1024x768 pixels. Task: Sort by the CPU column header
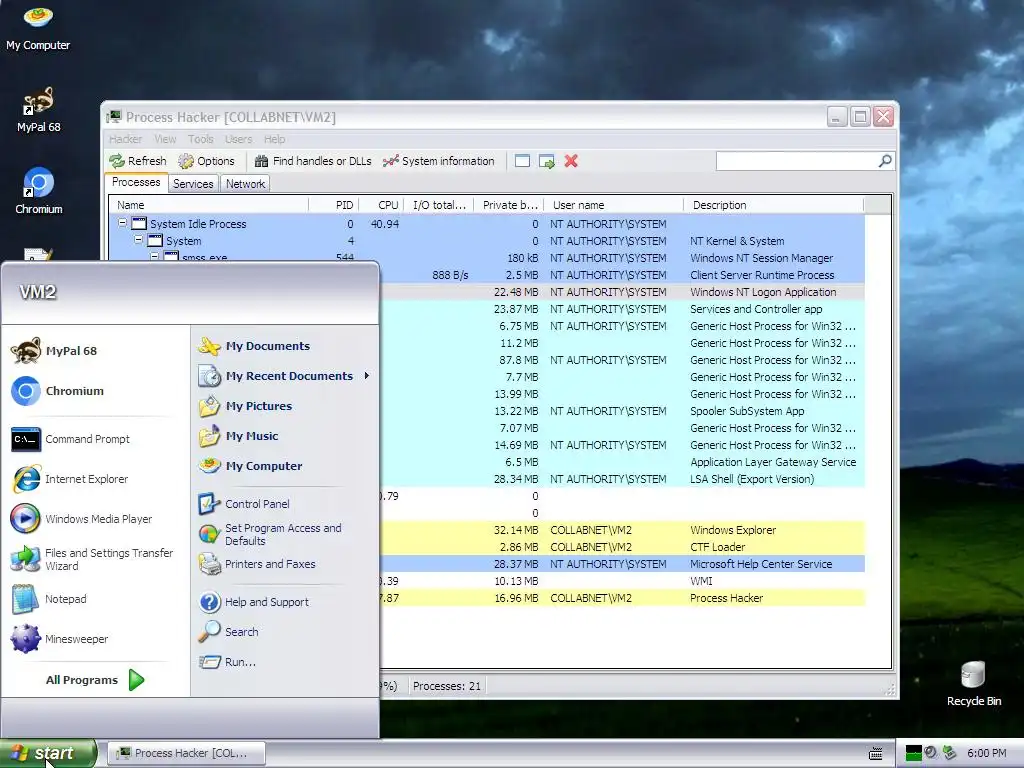[x=381, y=205]
